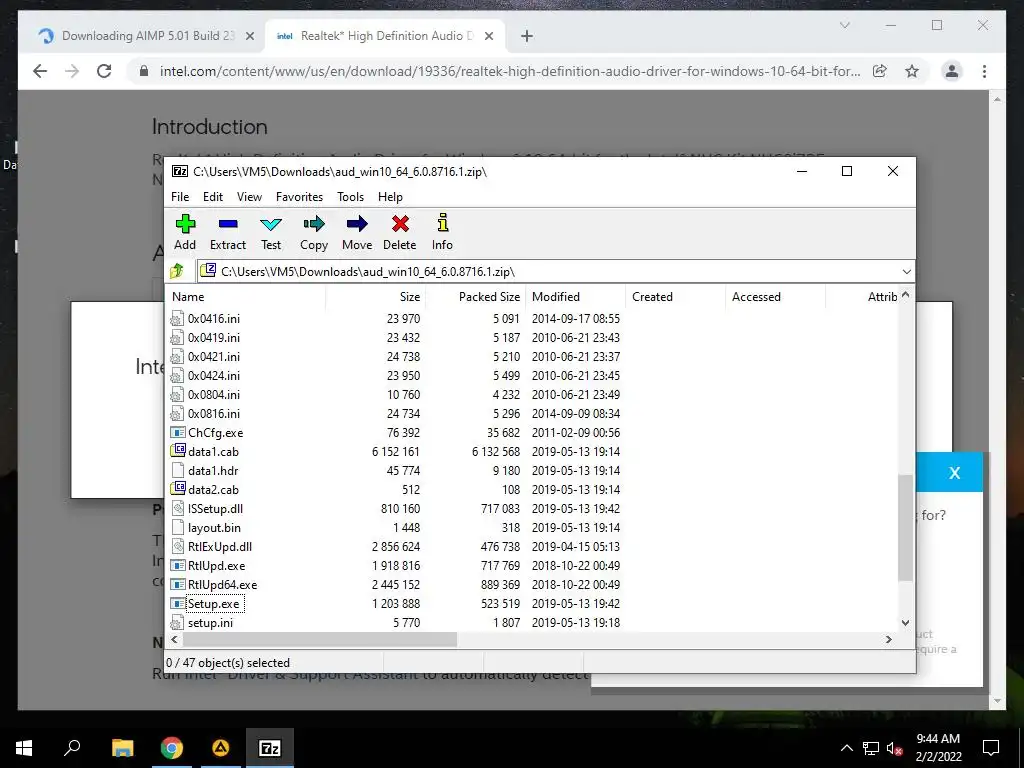Image resolution: width=1024 pixels, height=768 pixels.
Task: Sort by the Packed Size column
Action: coord(475,296)
